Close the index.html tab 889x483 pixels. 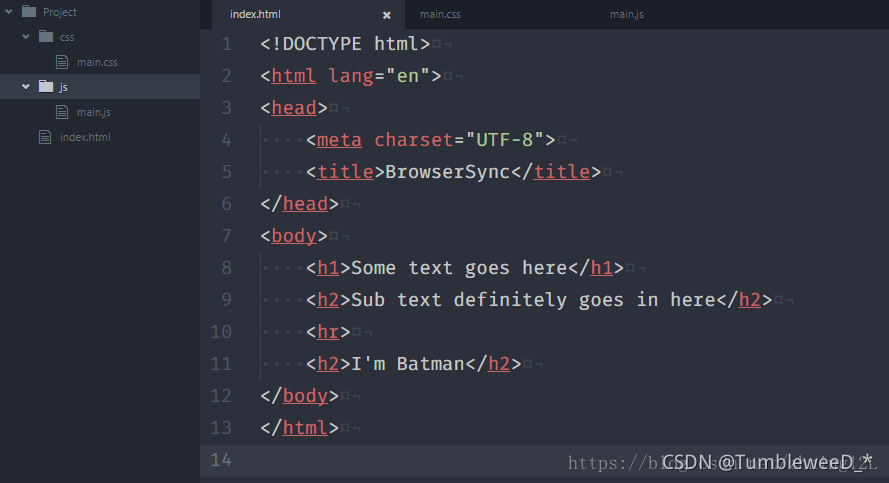click(x=387, y=15)
